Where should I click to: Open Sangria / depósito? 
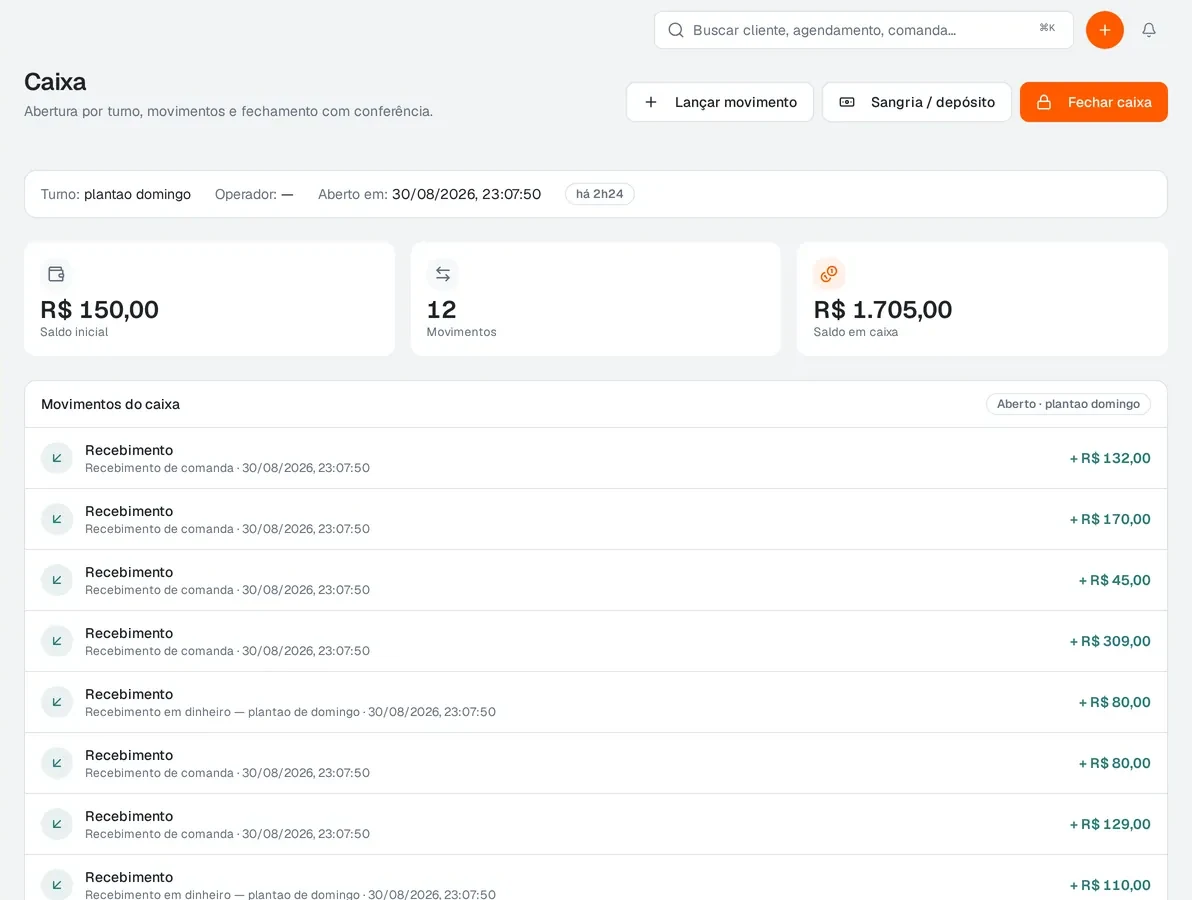click(917, 102)
